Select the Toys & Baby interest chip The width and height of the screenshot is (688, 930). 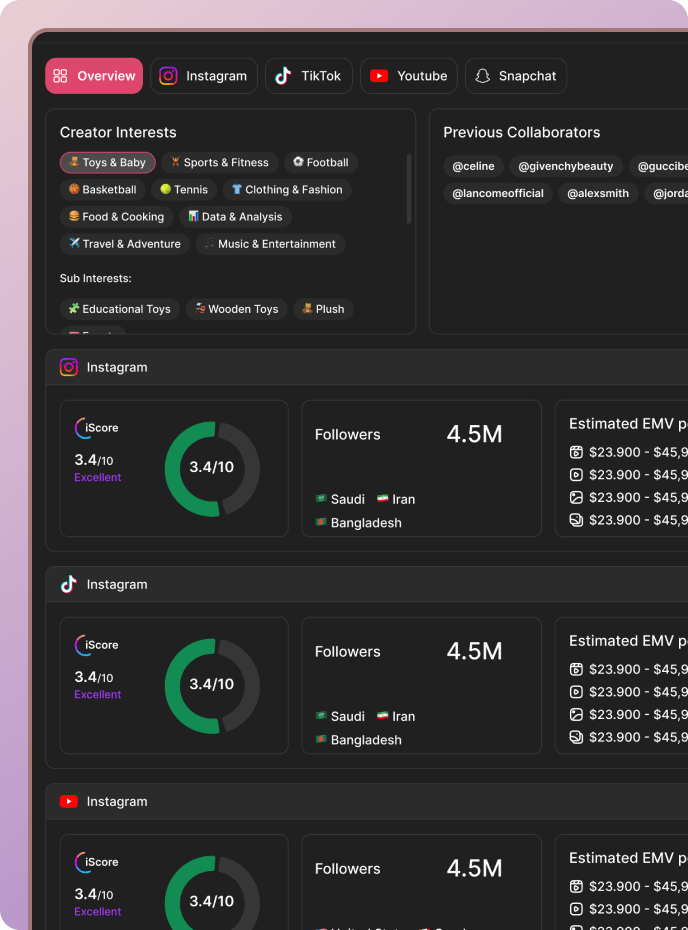click(107, 163)
